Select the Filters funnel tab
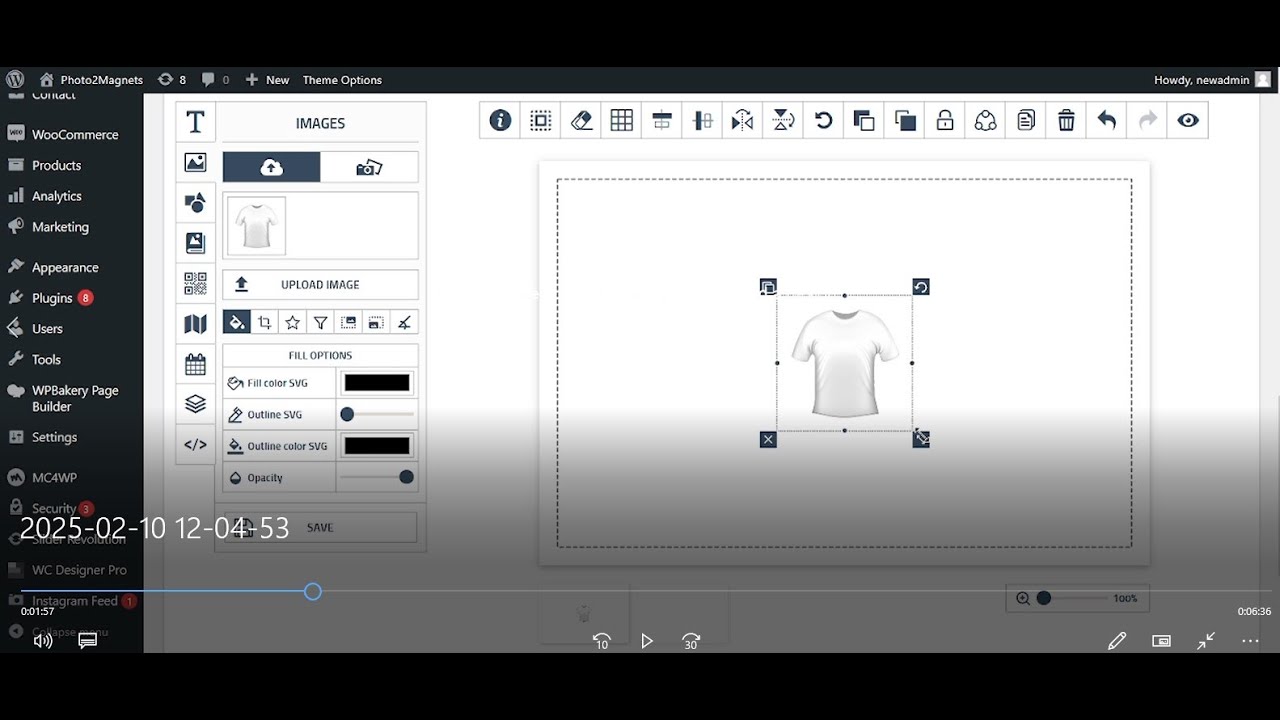Screen dimensions: 1280x720 321,322
